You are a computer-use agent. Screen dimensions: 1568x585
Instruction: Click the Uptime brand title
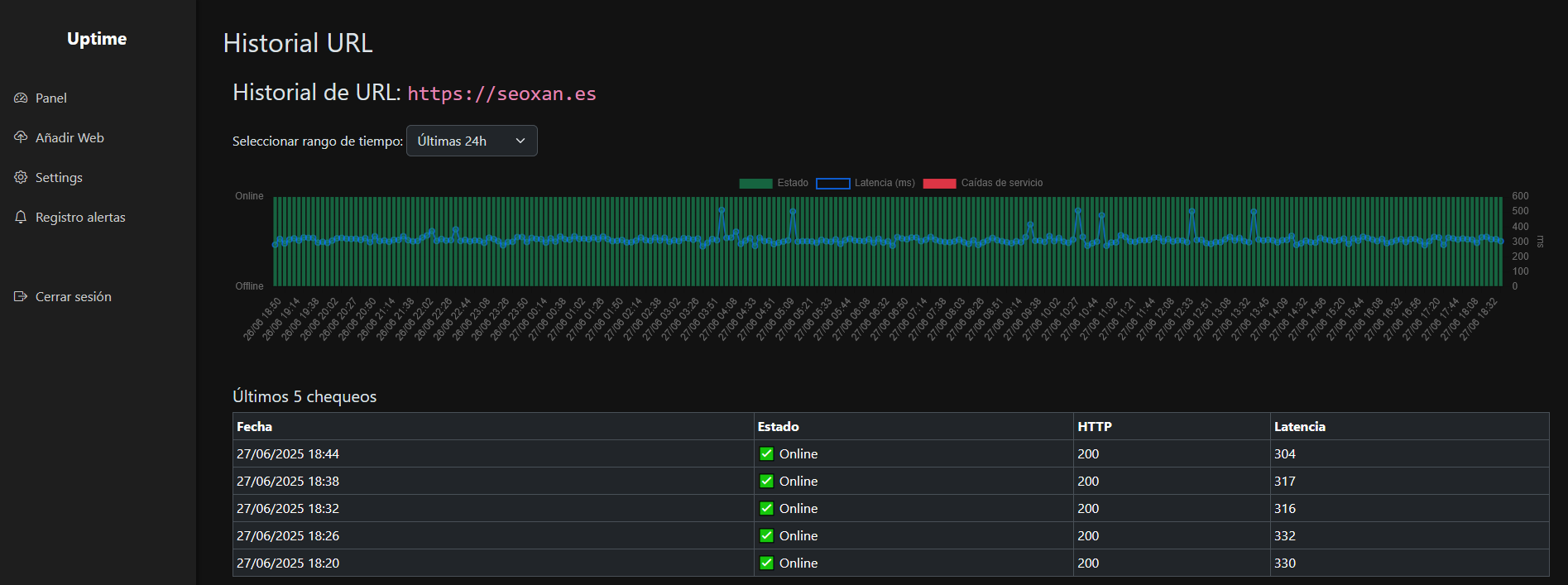[x=97, y=39]
